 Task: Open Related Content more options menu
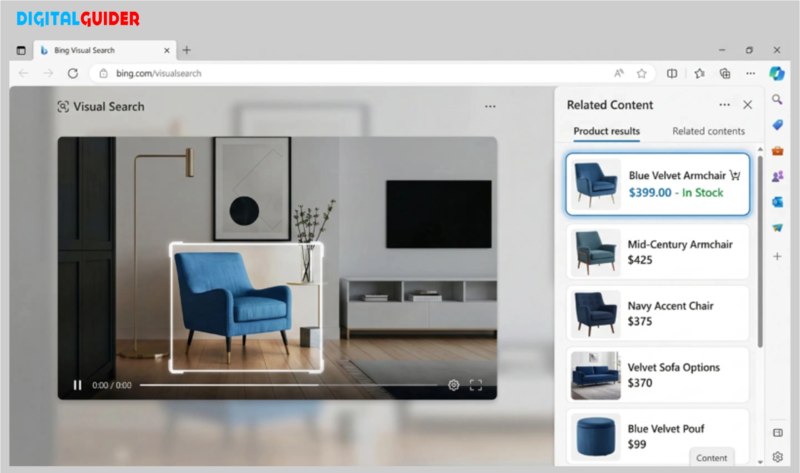(x=724, y=105)
